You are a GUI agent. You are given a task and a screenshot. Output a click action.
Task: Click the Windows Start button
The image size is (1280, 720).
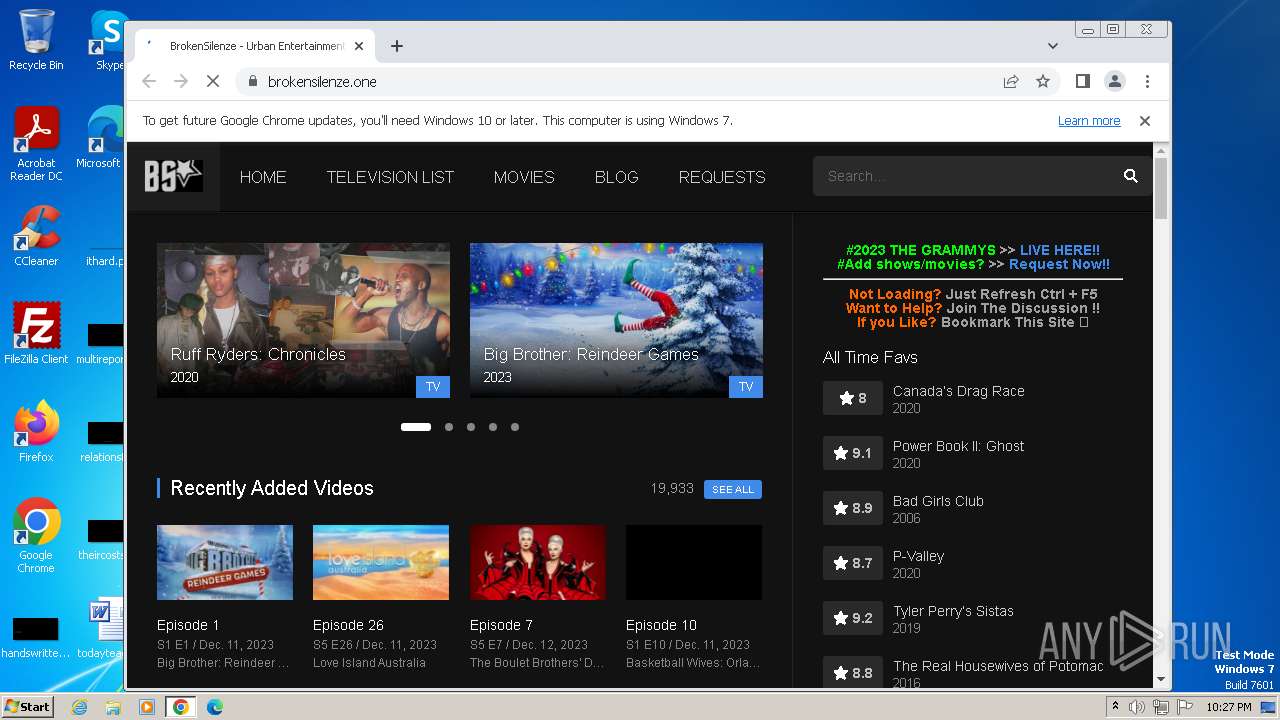[x=28, y=707]
